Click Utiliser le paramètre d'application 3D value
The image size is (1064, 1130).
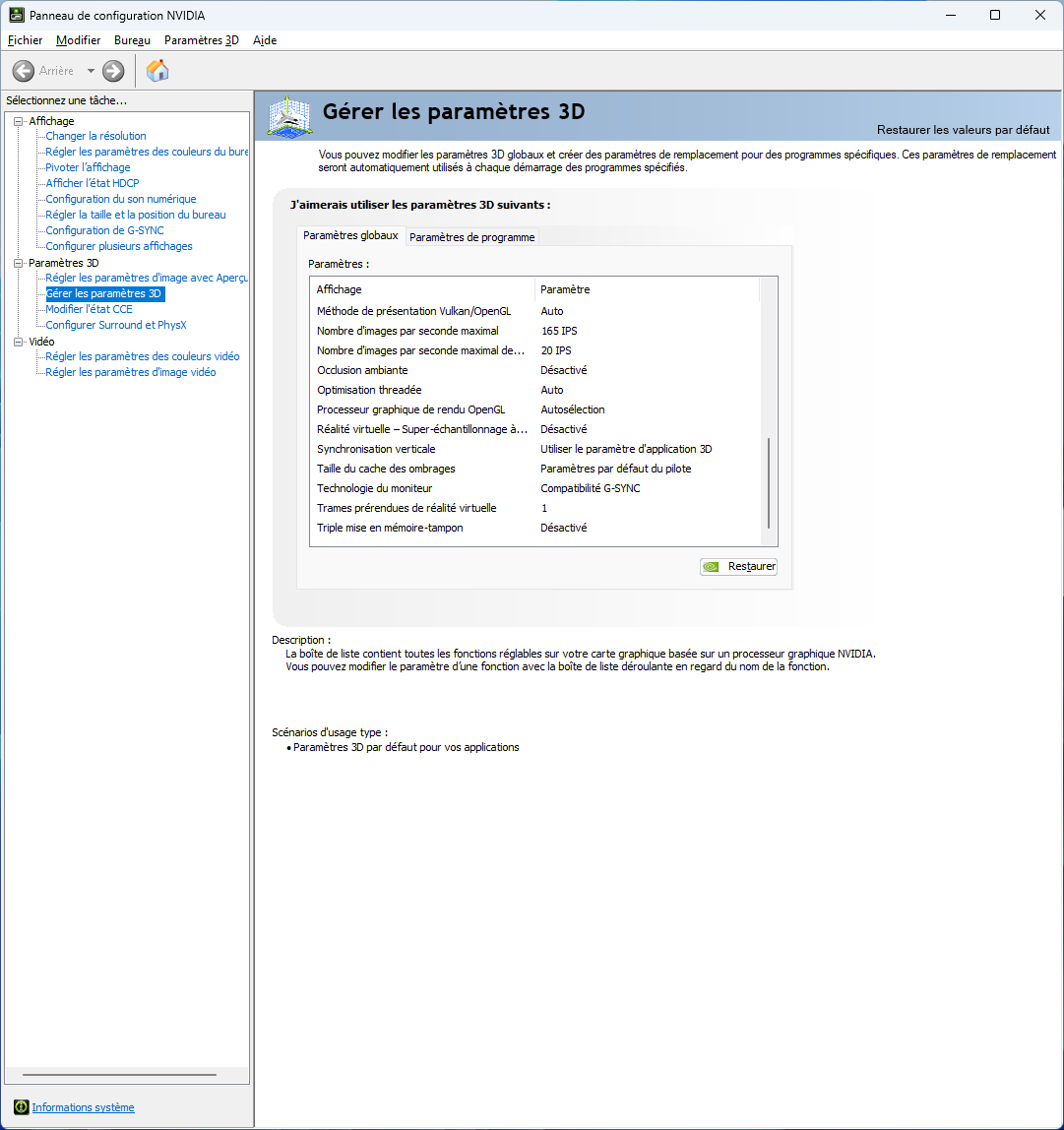tap(626, 449)
